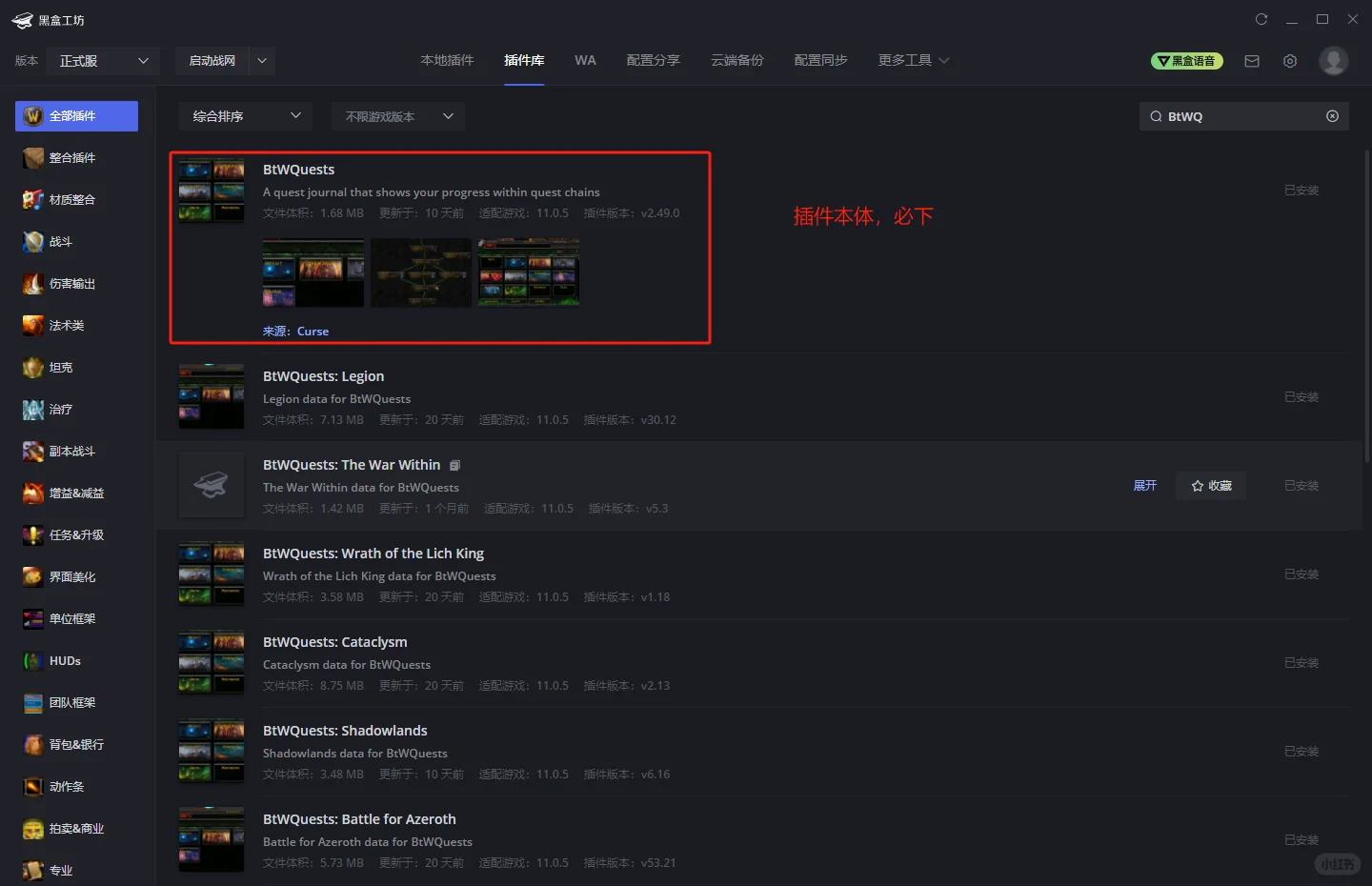The image size is (1372, 886).
Task: Open the BtWQuests: Cataclysm title
Action: pos(335,642)
